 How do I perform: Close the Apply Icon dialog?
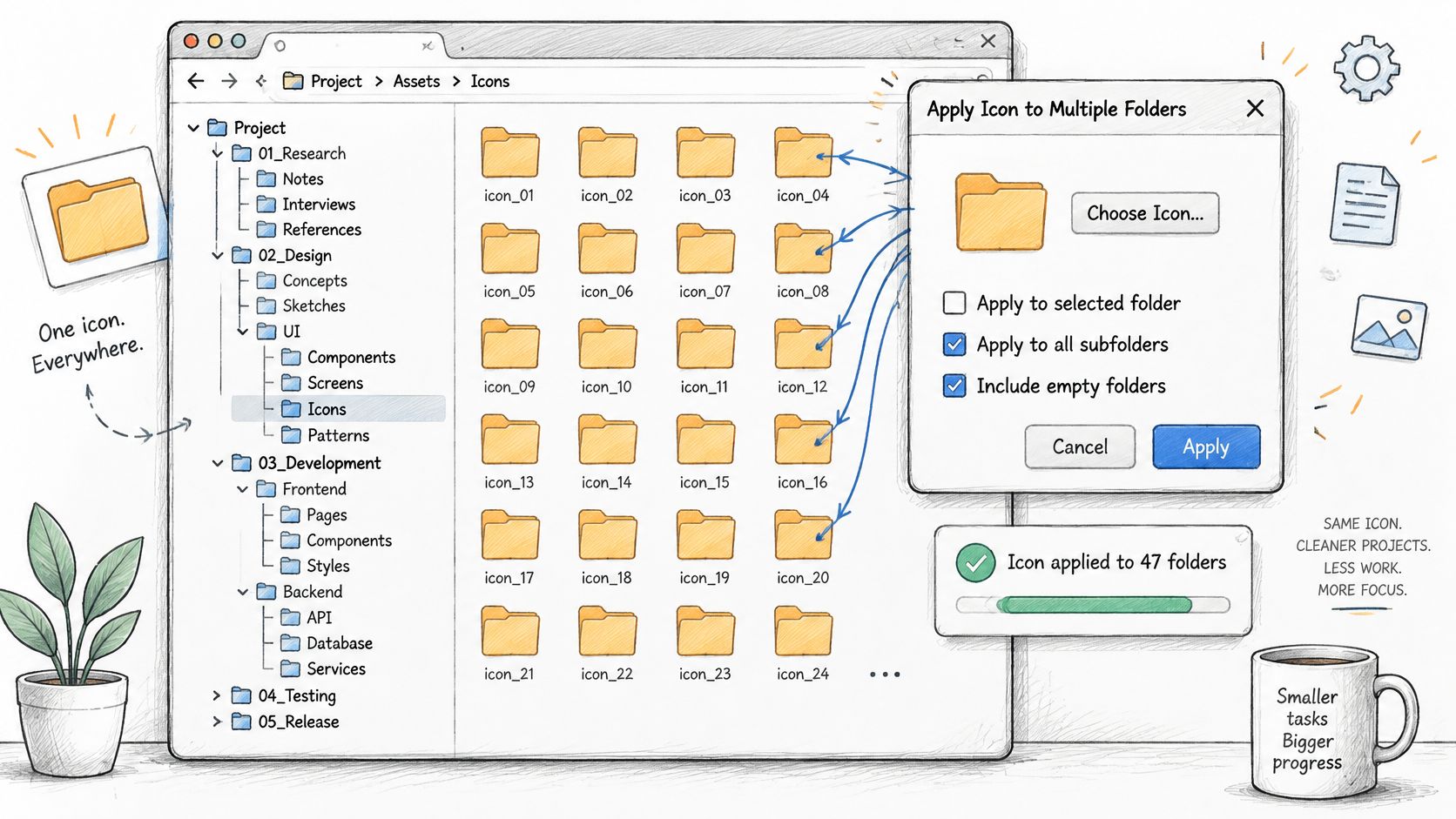coord(1255,109)
